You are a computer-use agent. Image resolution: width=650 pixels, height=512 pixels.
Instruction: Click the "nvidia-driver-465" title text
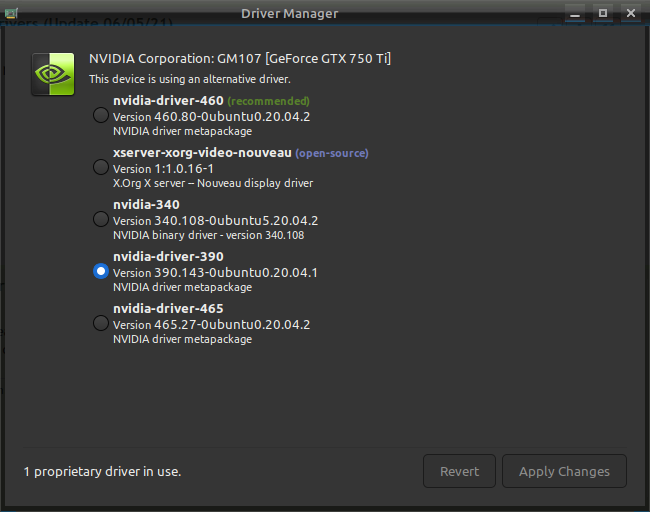click(168, 309)
